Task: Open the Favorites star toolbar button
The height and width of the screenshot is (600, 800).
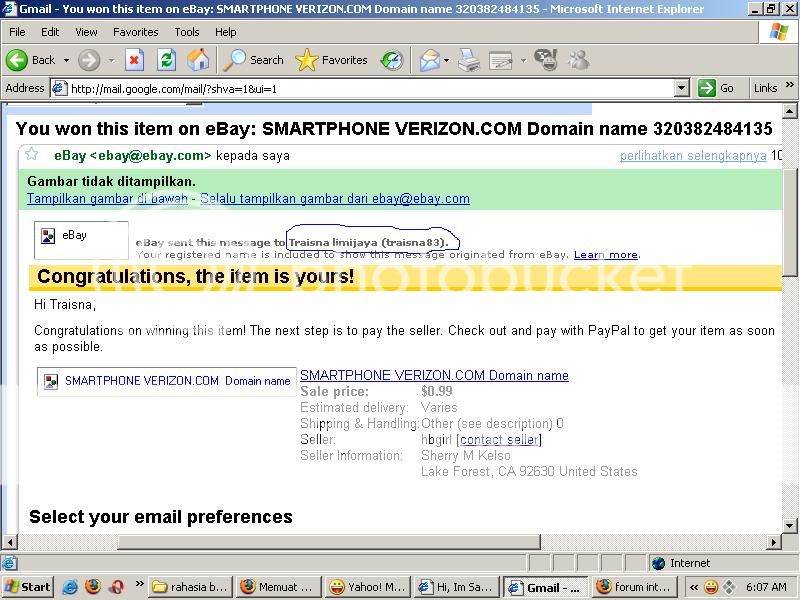Action: tap(331, 60)
